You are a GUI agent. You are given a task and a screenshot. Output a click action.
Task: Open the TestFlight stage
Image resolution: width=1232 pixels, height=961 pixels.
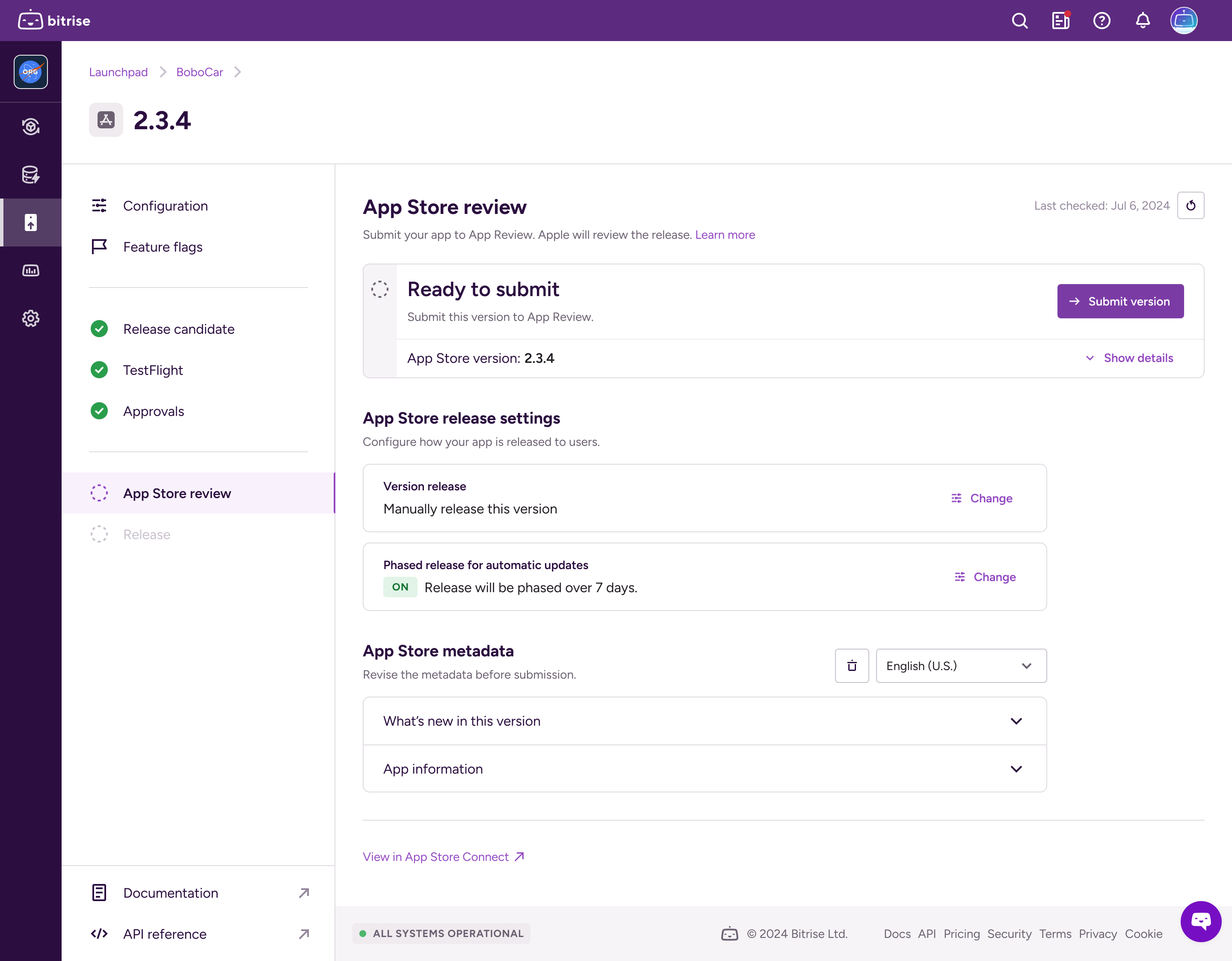coord(153,370)
